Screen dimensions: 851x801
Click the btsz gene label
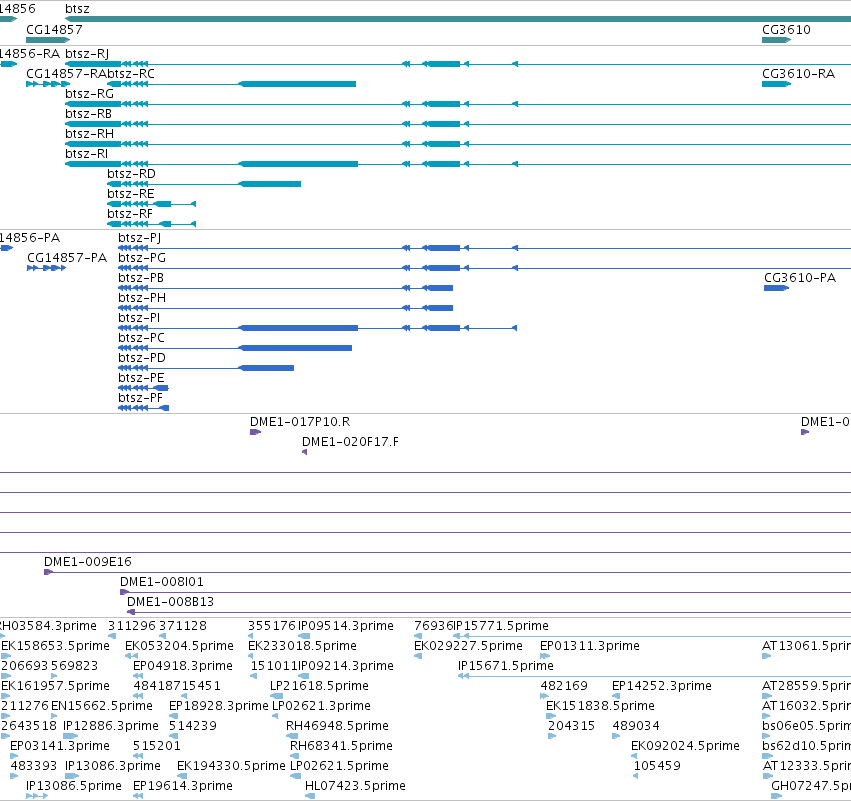(77, 9)
